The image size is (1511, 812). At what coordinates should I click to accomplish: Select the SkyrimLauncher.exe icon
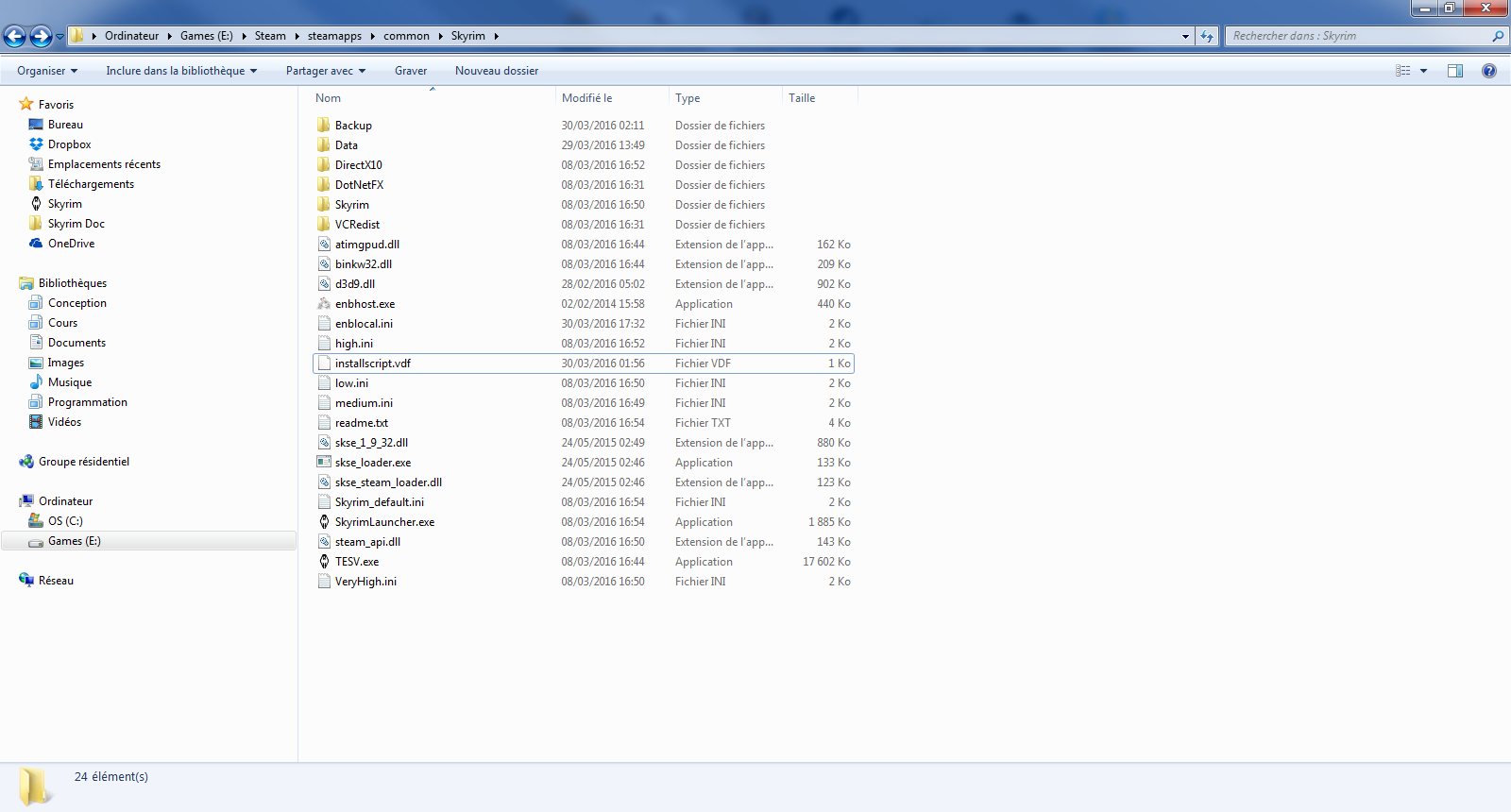click(x=324, y=522)
